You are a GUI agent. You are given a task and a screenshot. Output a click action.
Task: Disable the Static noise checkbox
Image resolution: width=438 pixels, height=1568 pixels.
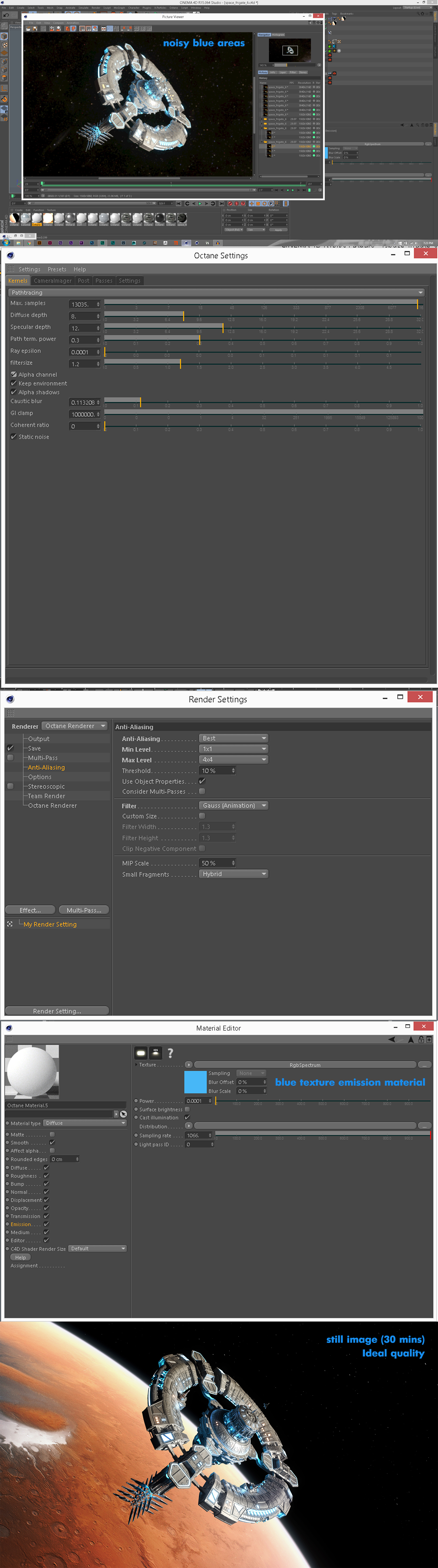coord(13,436)
